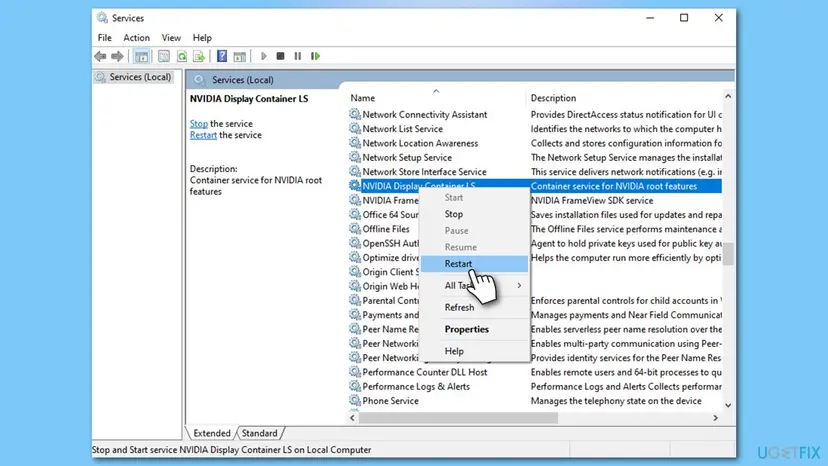Click the Restart Service toolbar icon
This screenshot has width=828, height=466.
(x=315, y=56)
